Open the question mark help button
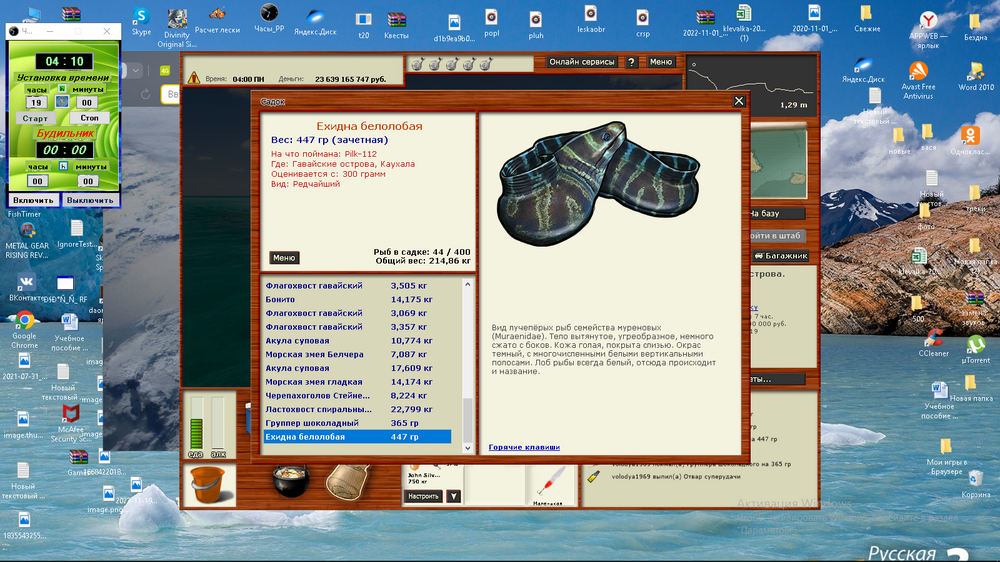The height and width of the screenshot is (562, 1000). point(631,62)
